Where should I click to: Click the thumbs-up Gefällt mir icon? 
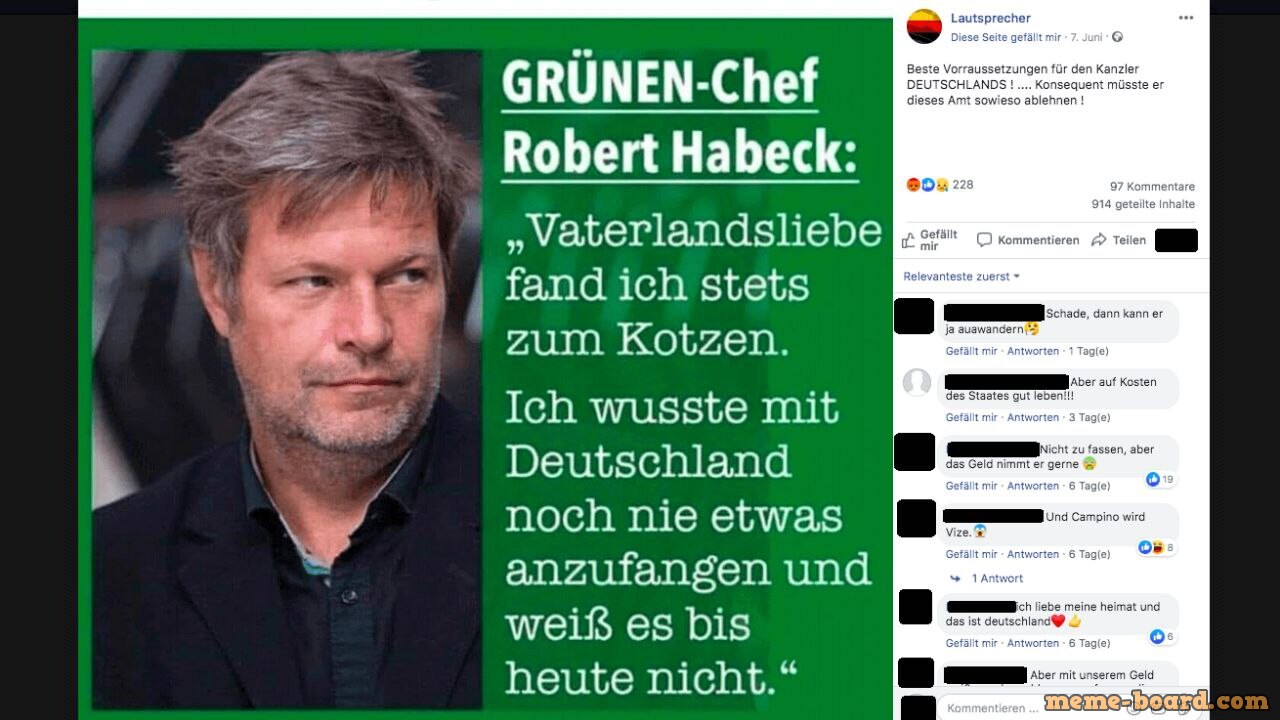coord(908,240)
